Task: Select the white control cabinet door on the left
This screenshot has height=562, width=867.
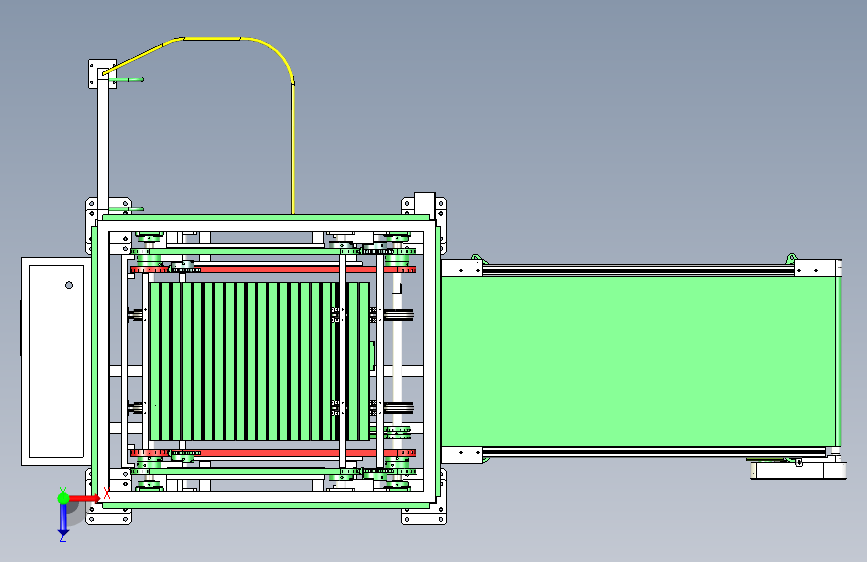Action: pos(56,361)
